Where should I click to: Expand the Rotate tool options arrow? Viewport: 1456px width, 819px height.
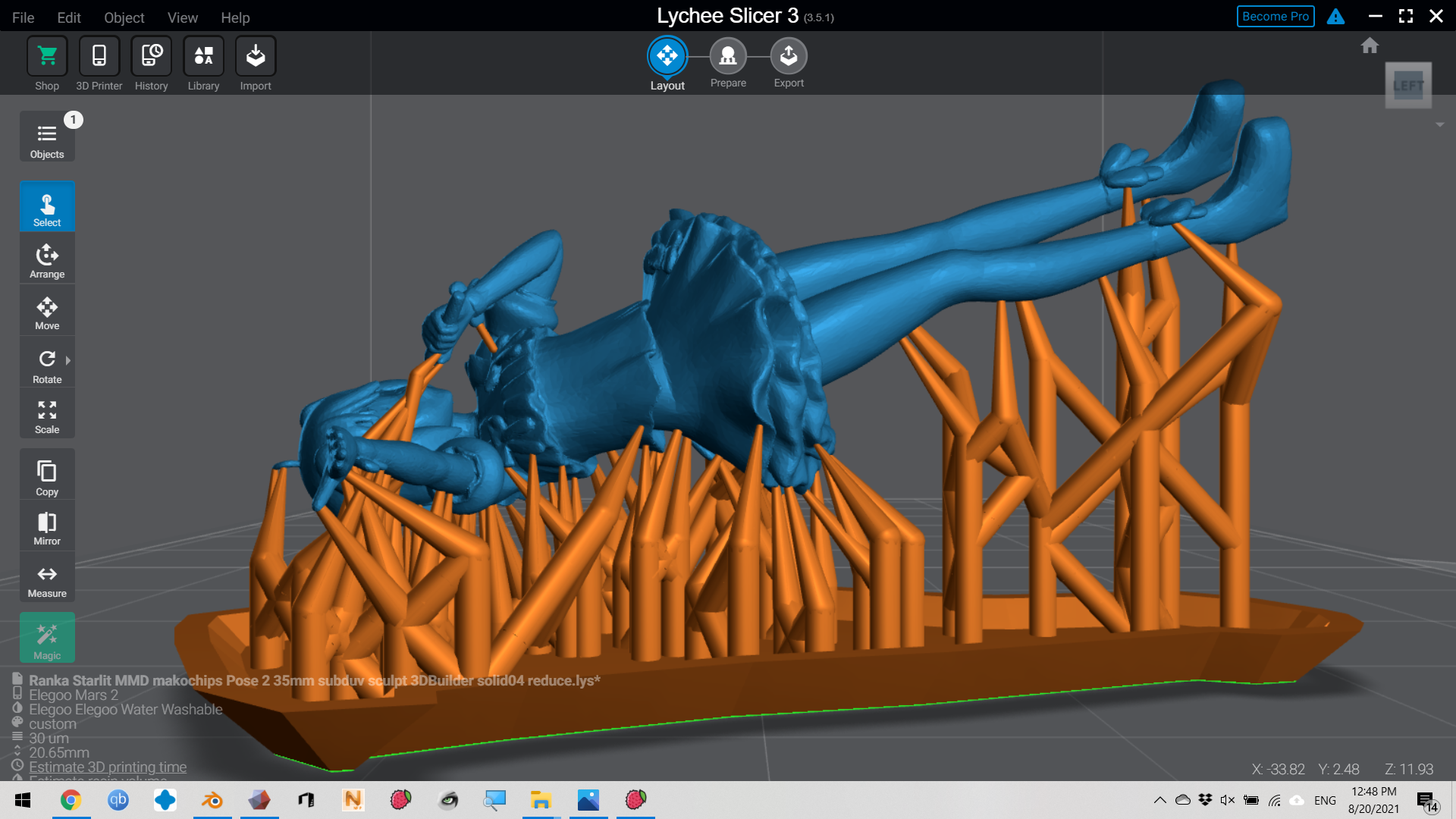click(68, 360)
